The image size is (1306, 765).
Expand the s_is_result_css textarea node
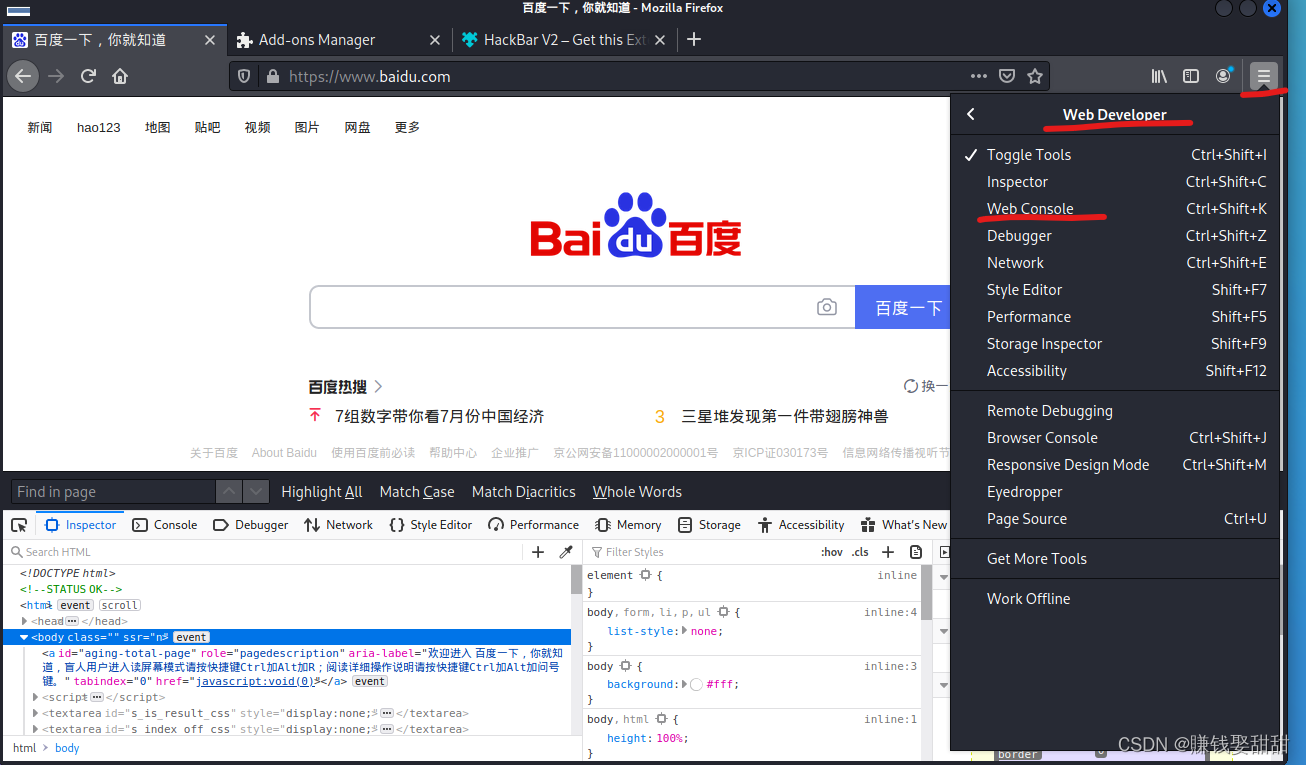point(36,713)
